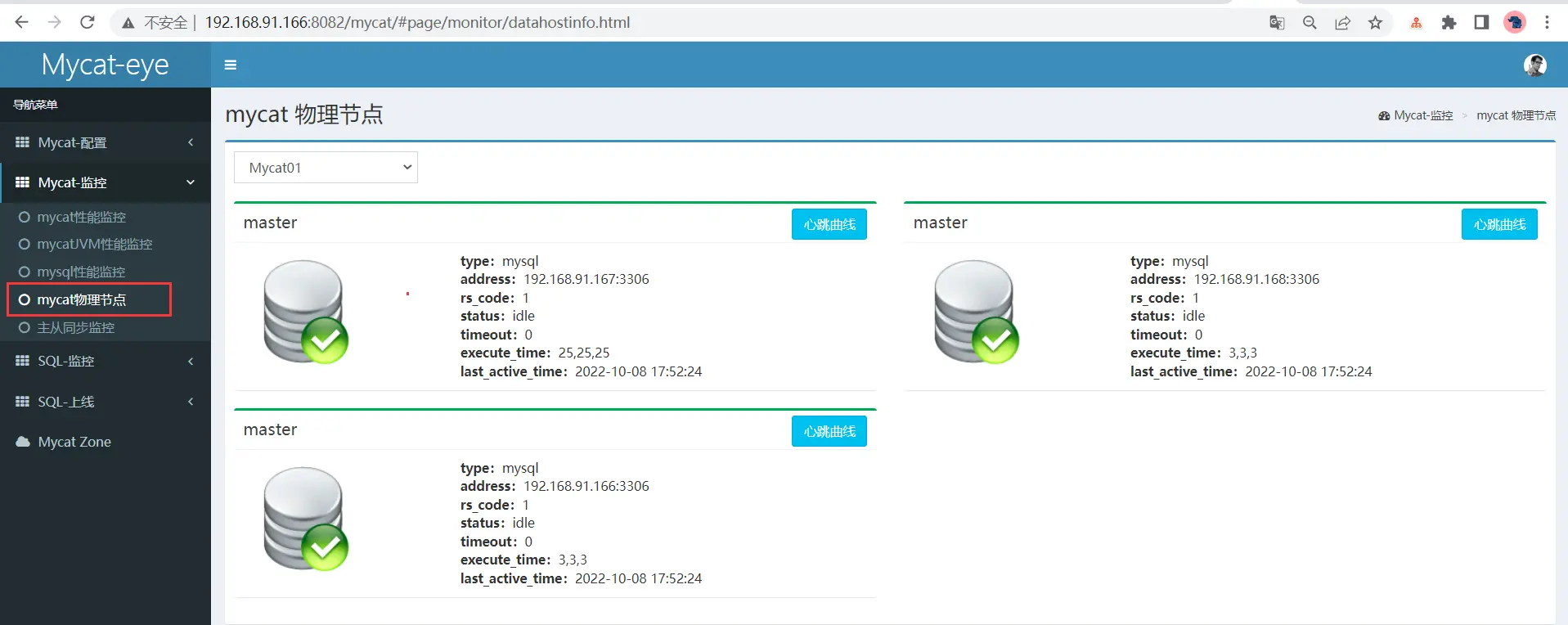
Task: Toggle the sidebar hamburger icon
Action: pos(231,65)
